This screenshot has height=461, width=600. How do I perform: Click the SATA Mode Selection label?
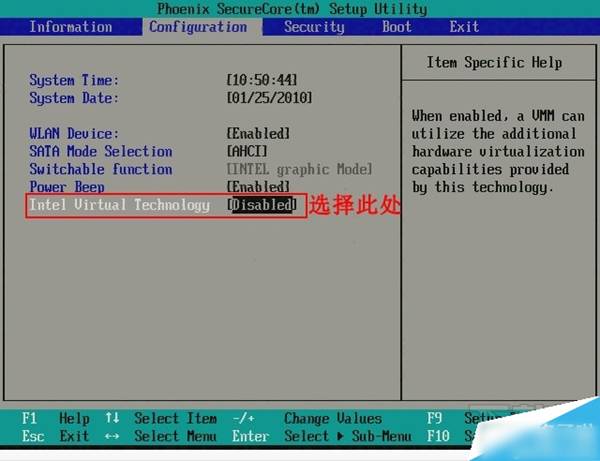[x=101, y=152]
